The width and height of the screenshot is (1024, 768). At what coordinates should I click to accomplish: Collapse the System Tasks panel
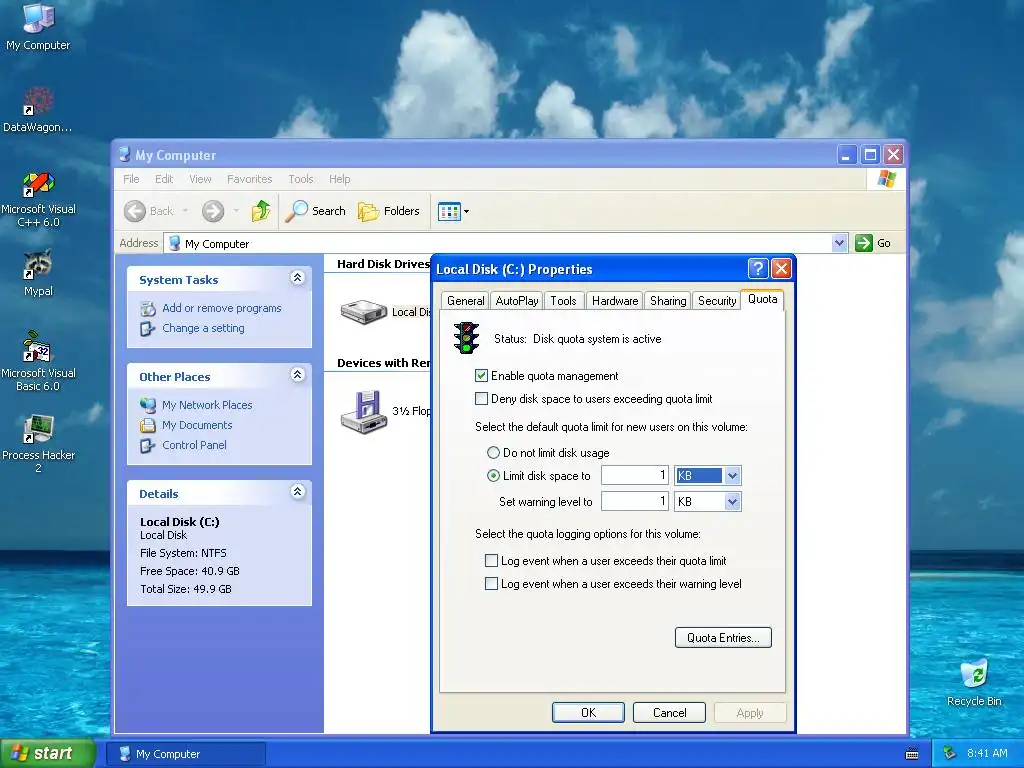[x=297, y=278]
